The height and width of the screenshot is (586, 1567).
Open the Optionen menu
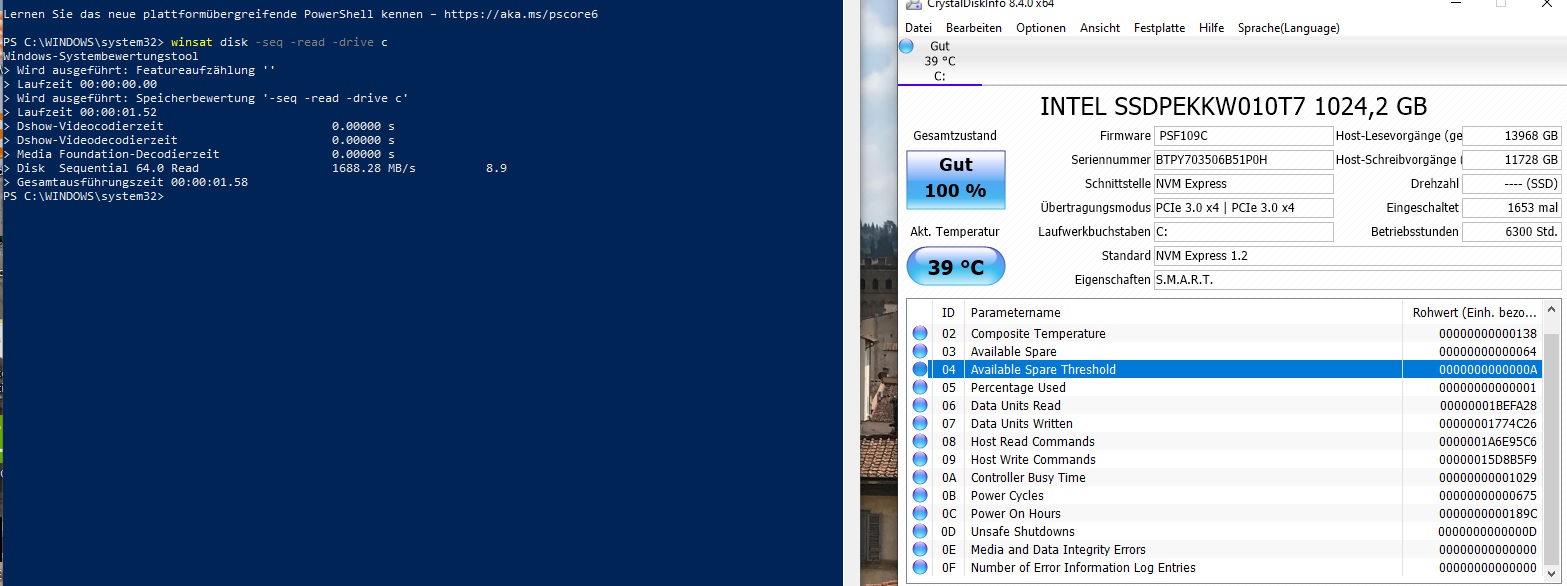coord(1041,28)
